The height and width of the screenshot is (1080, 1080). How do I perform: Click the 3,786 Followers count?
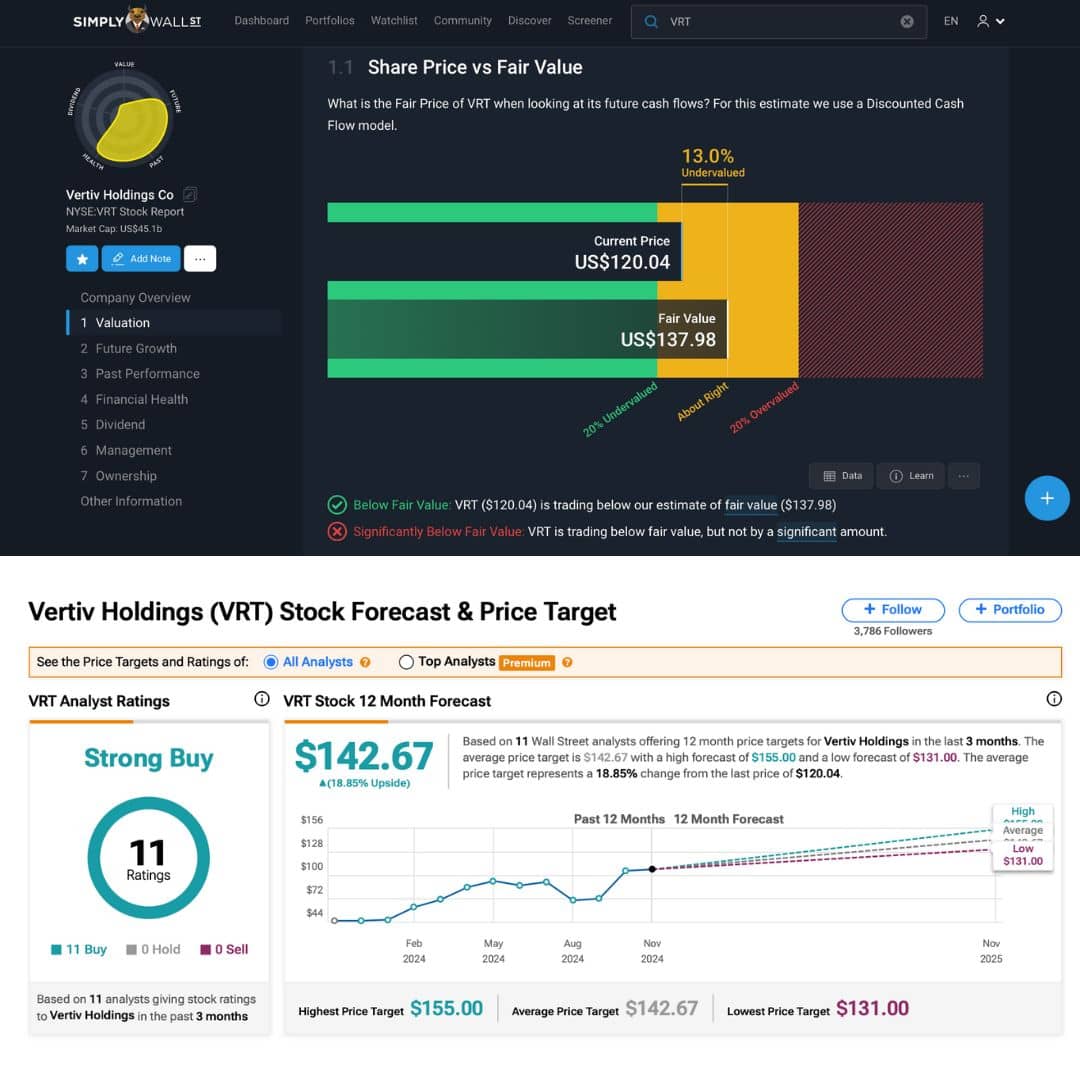(893, 632)
